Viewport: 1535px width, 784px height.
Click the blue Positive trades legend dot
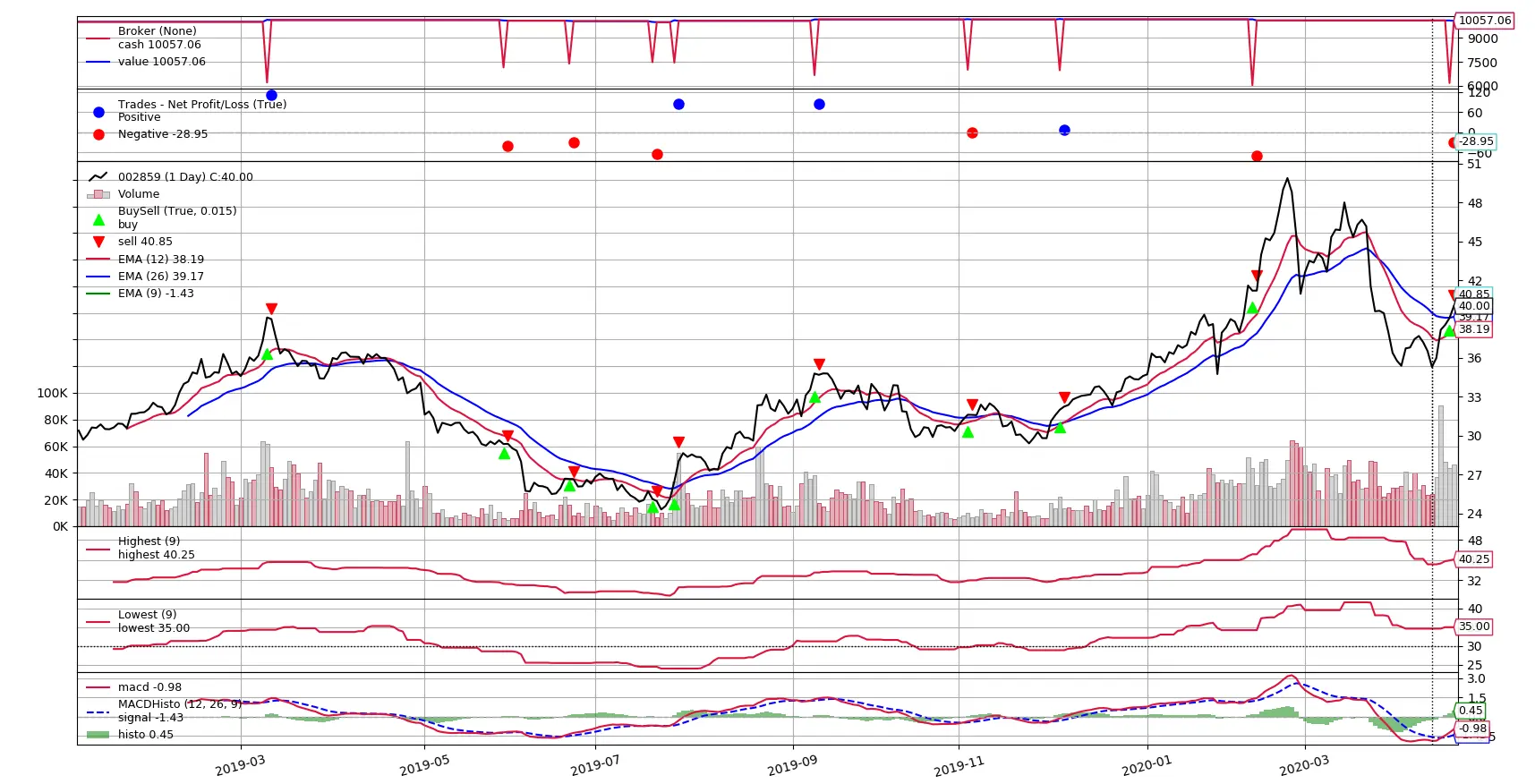click(98, 112)
